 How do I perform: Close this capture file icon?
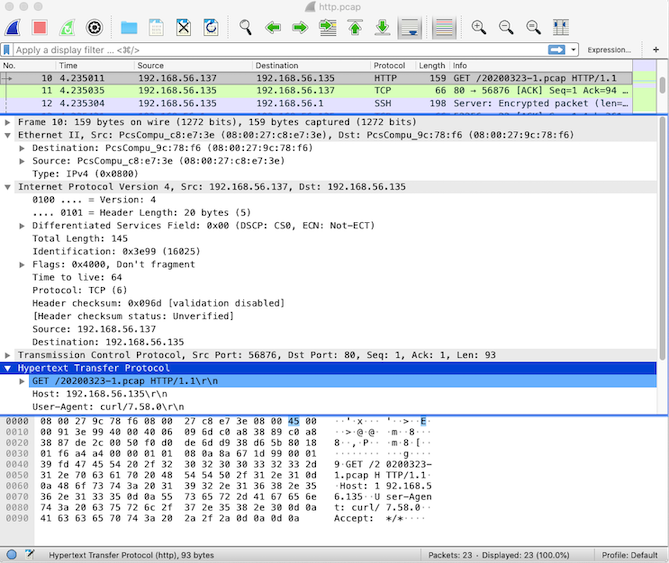pyautogui.click(x=183, y=28)
